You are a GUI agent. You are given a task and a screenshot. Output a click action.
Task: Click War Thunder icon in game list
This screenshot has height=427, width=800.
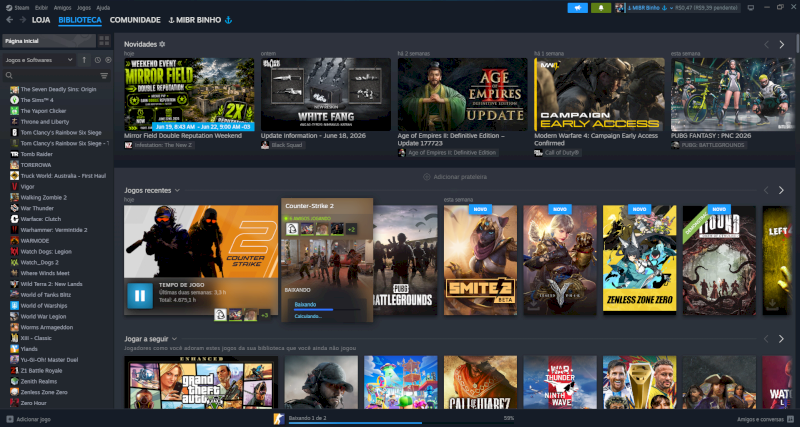click(x=14, y=208)
